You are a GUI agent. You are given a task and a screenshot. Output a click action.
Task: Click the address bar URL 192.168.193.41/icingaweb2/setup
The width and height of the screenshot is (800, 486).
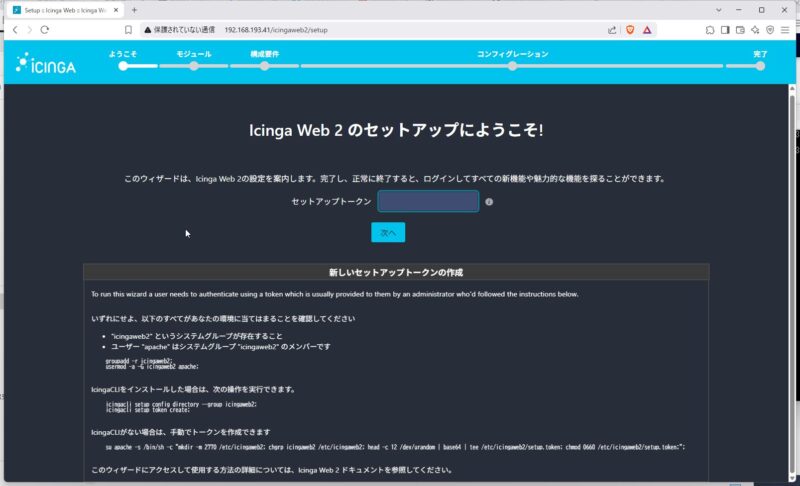[x=276, y=30]
